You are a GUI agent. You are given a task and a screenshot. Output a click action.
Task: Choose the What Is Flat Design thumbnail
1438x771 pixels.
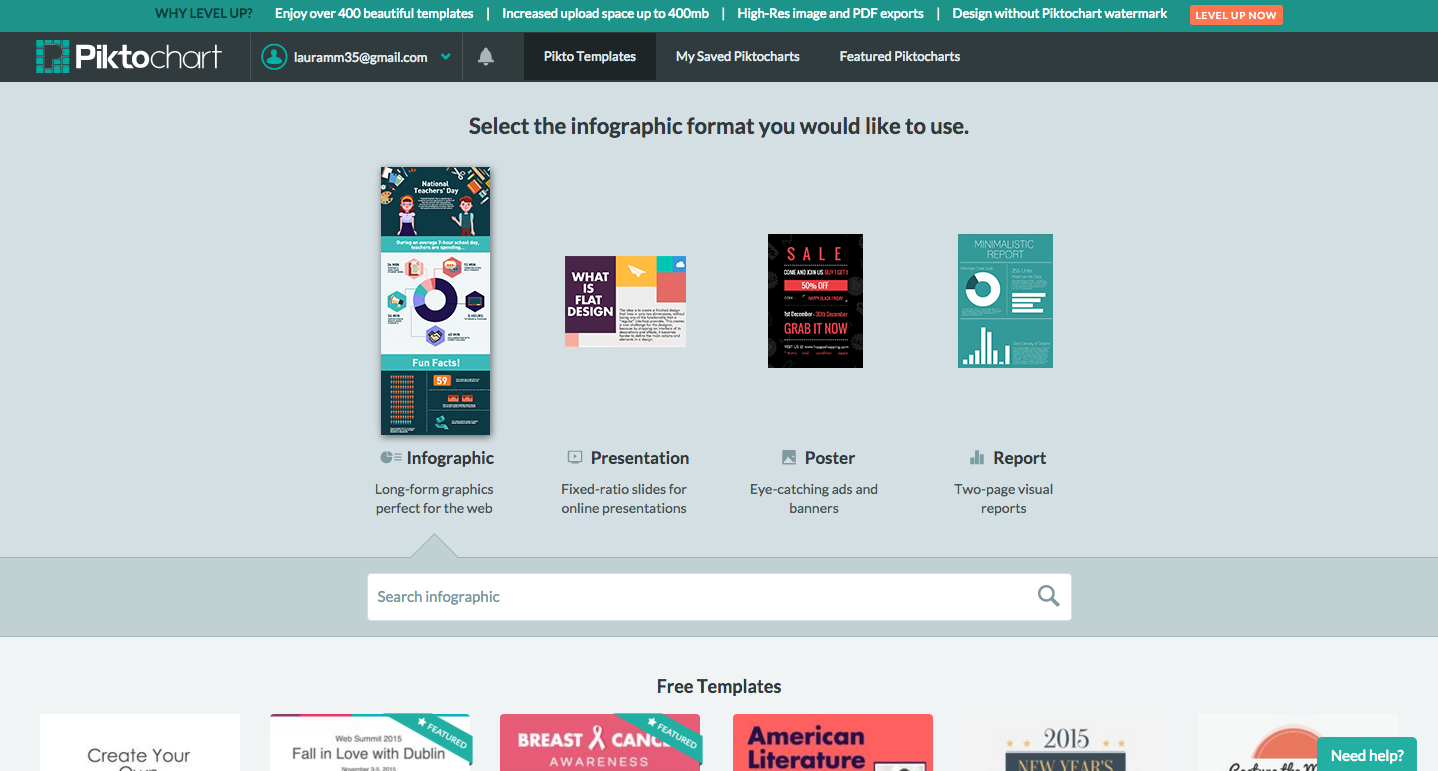625,301
